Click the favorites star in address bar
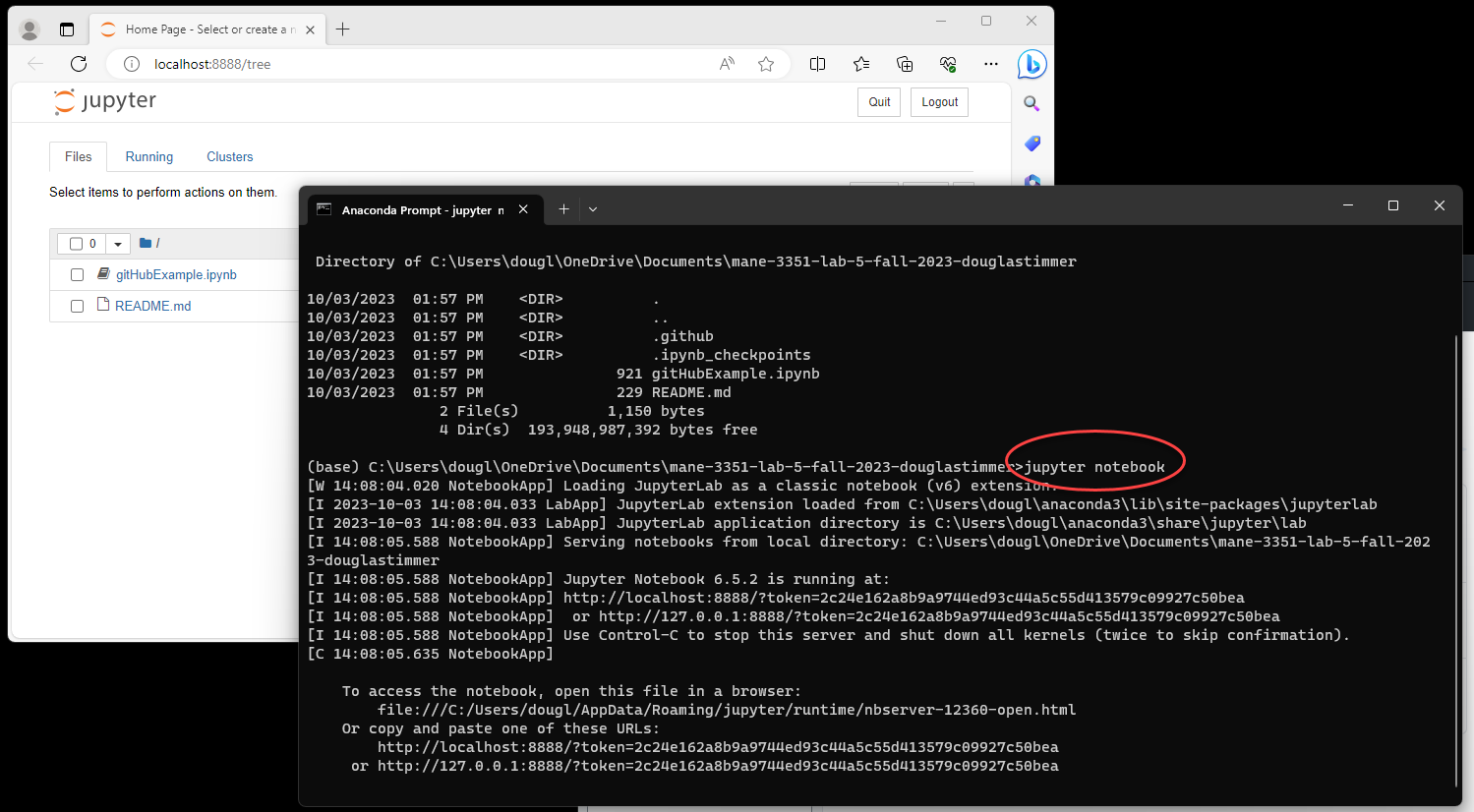 click(x=766, y=64)
